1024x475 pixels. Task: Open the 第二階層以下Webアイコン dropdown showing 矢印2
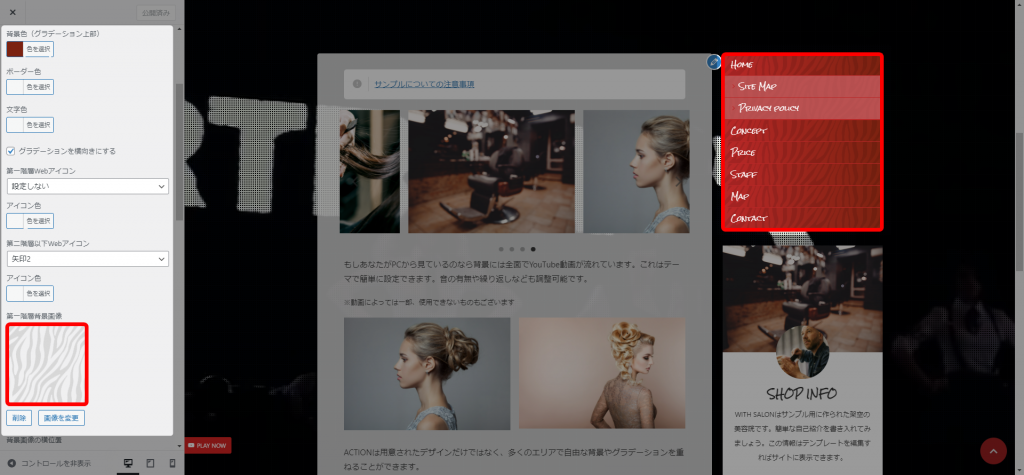click(87, 259)
